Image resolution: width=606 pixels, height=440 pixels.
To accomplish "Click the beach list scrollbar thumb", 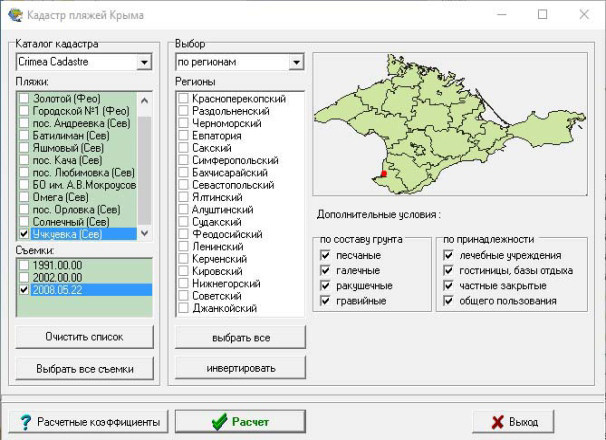I will (x=145, y=170).
